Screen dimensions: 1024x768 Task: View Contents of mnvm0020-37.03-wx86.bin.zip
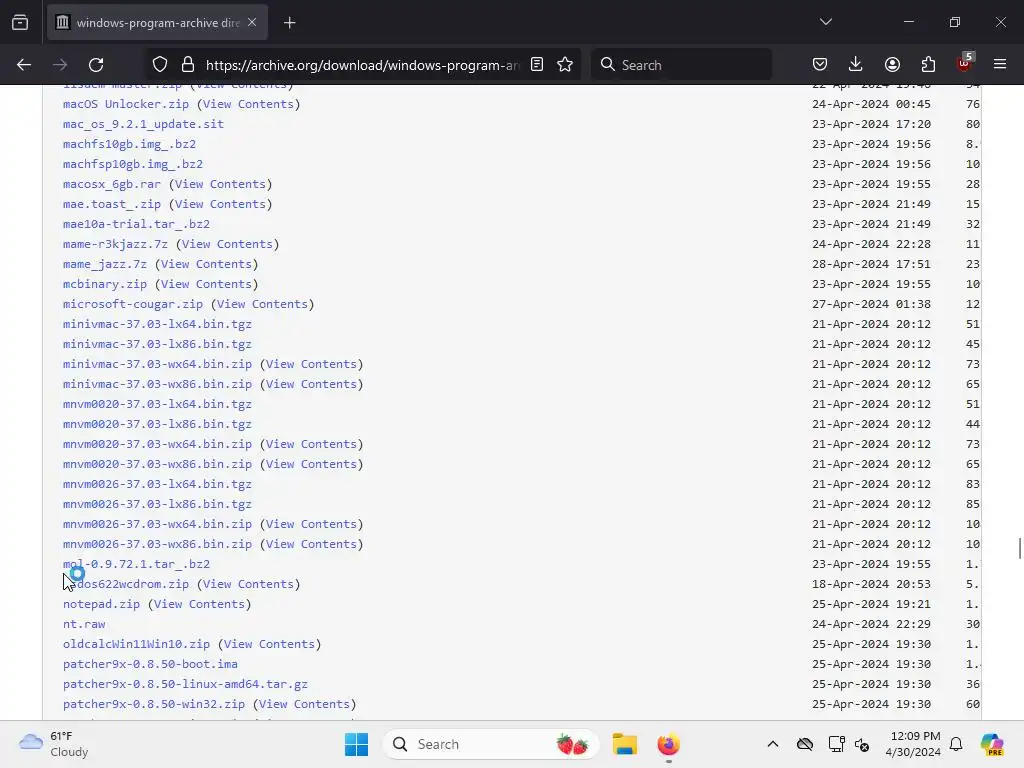[312, 464]
